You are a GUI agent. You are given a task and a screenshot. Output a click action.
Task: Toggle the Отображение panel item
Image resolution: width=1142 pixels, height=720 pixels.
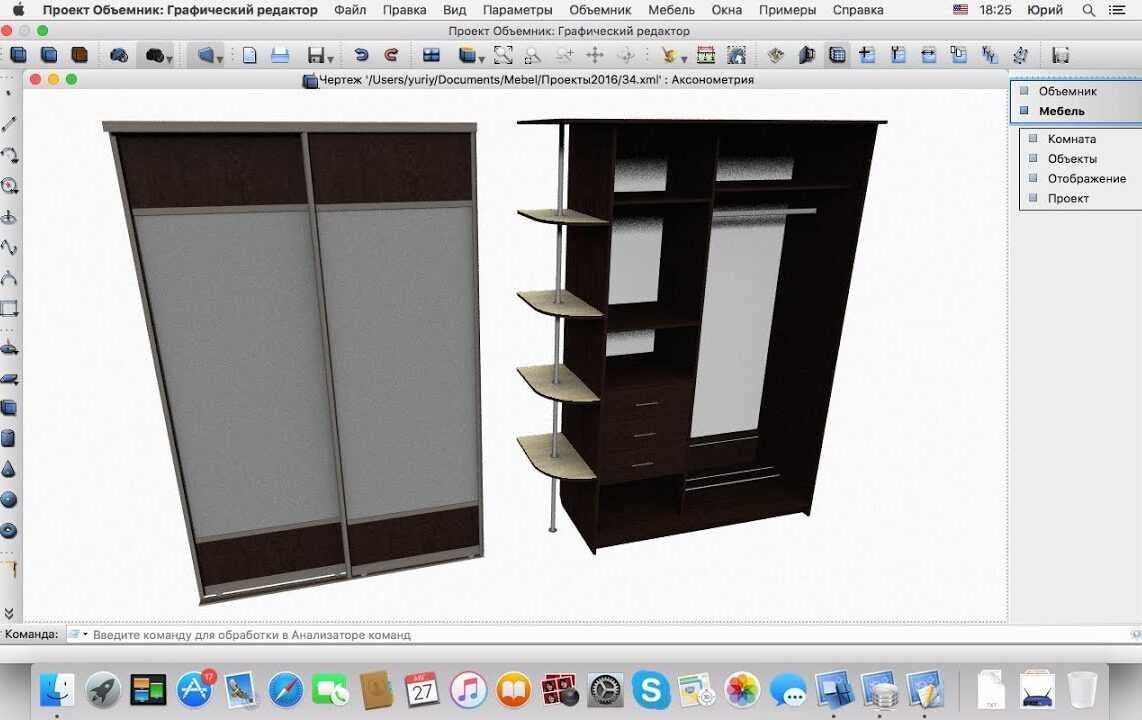tap(1033, 178)
